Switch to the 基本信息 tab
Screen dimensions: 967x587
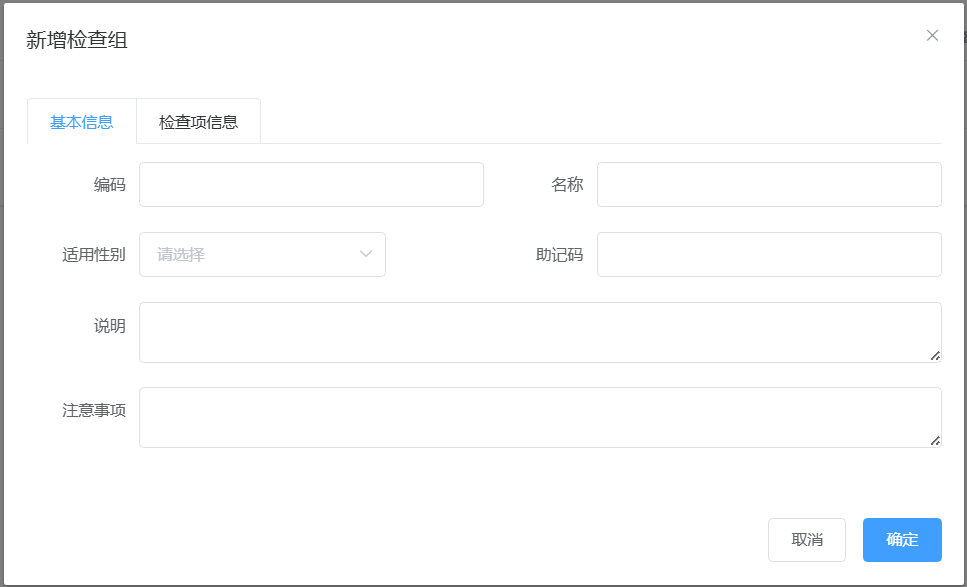81,121
